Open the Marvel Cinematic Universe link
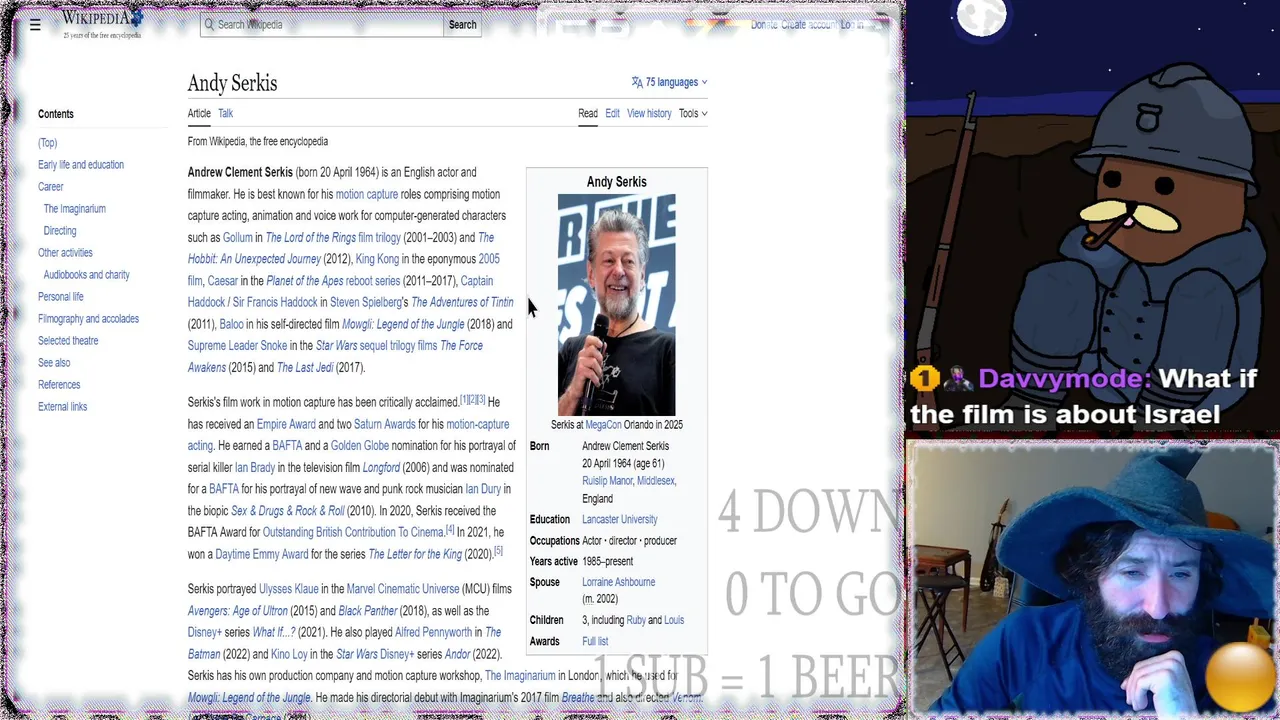1280x720 pixels. [403, 589]
